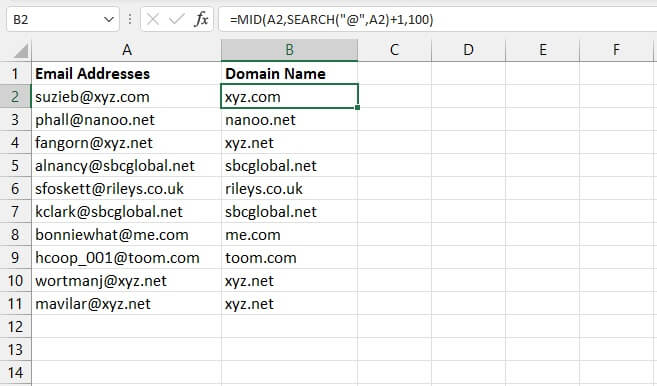
Task: Open the Name Box dropdown arrow
Action: [109, 20]
